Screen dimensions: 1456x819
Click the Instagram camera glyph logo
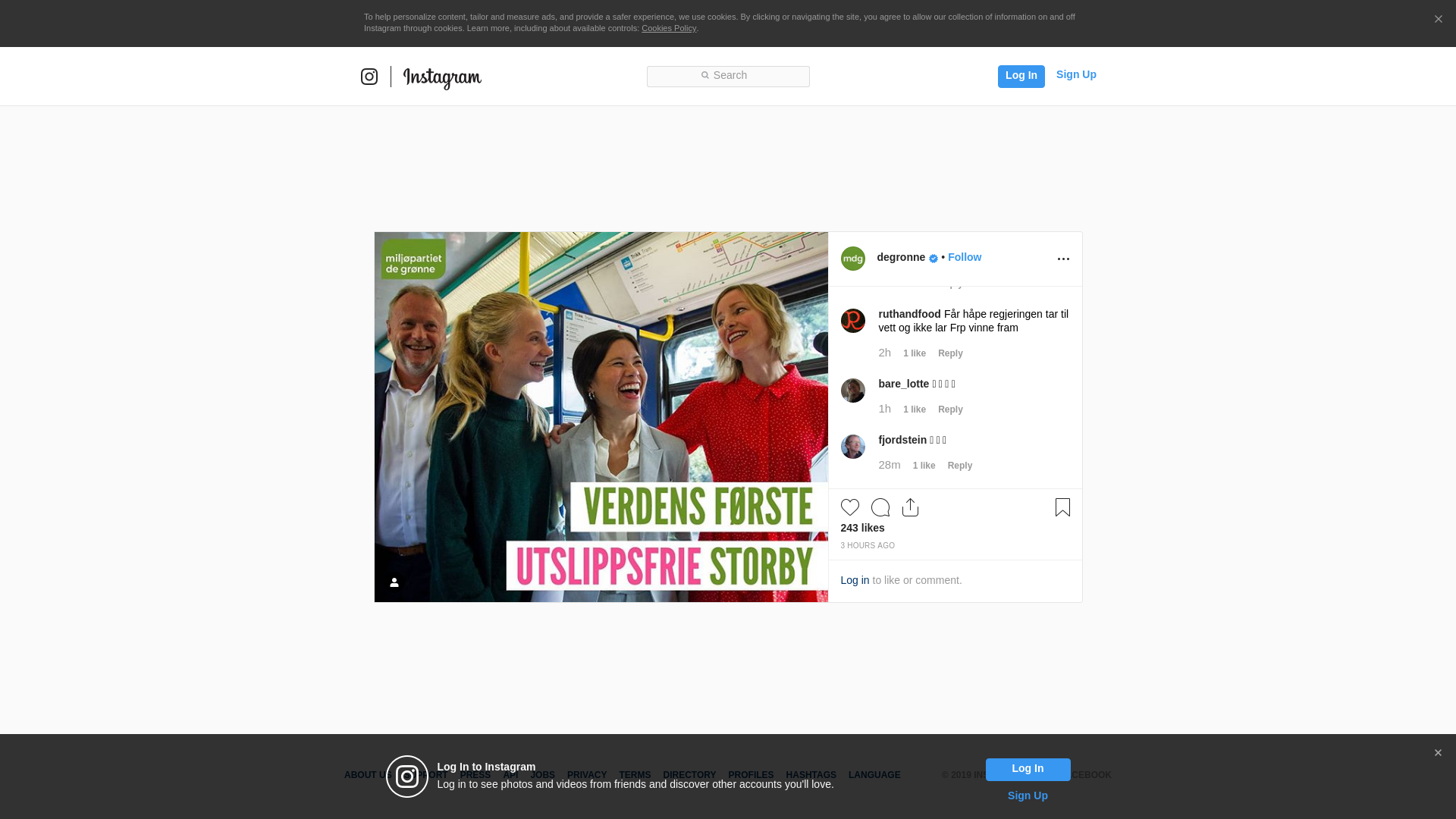click(x=369, y=77)
